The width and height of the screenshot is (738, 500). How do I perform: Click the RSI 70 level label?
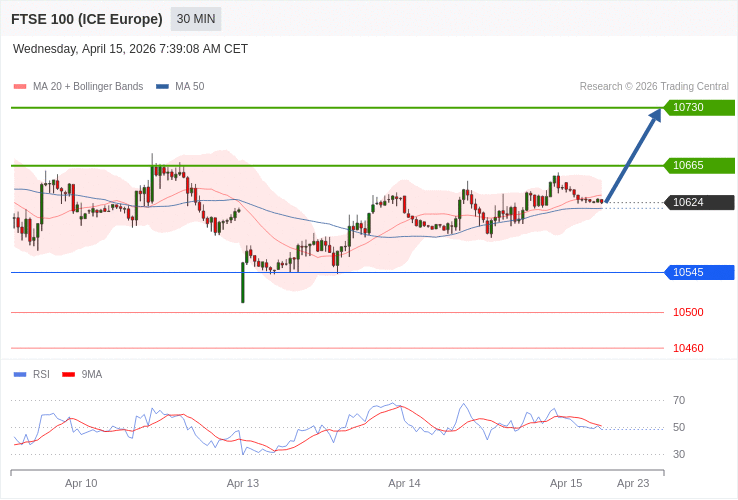point(679,401)
